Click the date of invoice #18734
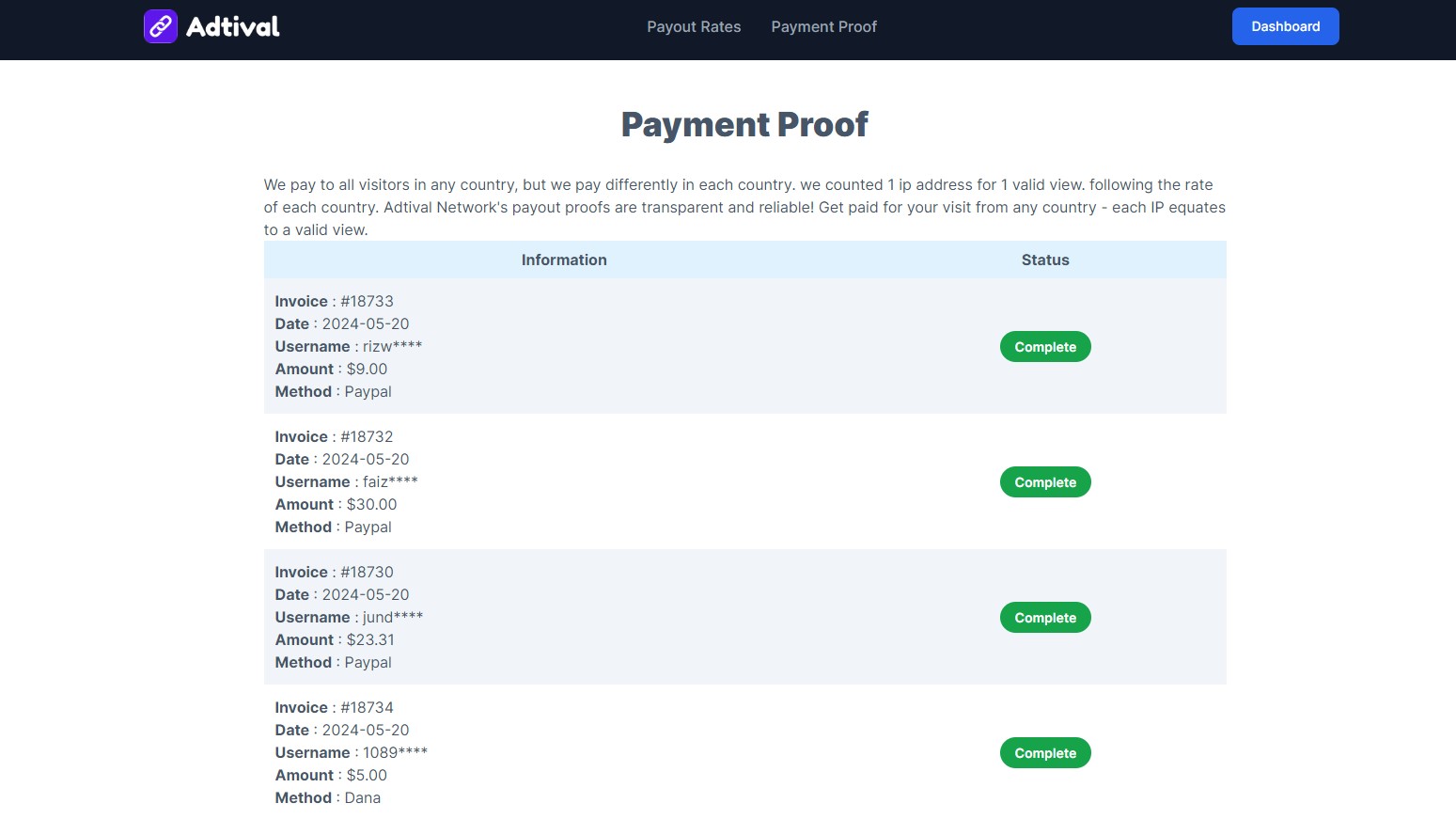This screenshot has height=819, width=1456. click(x=366, y=730)
